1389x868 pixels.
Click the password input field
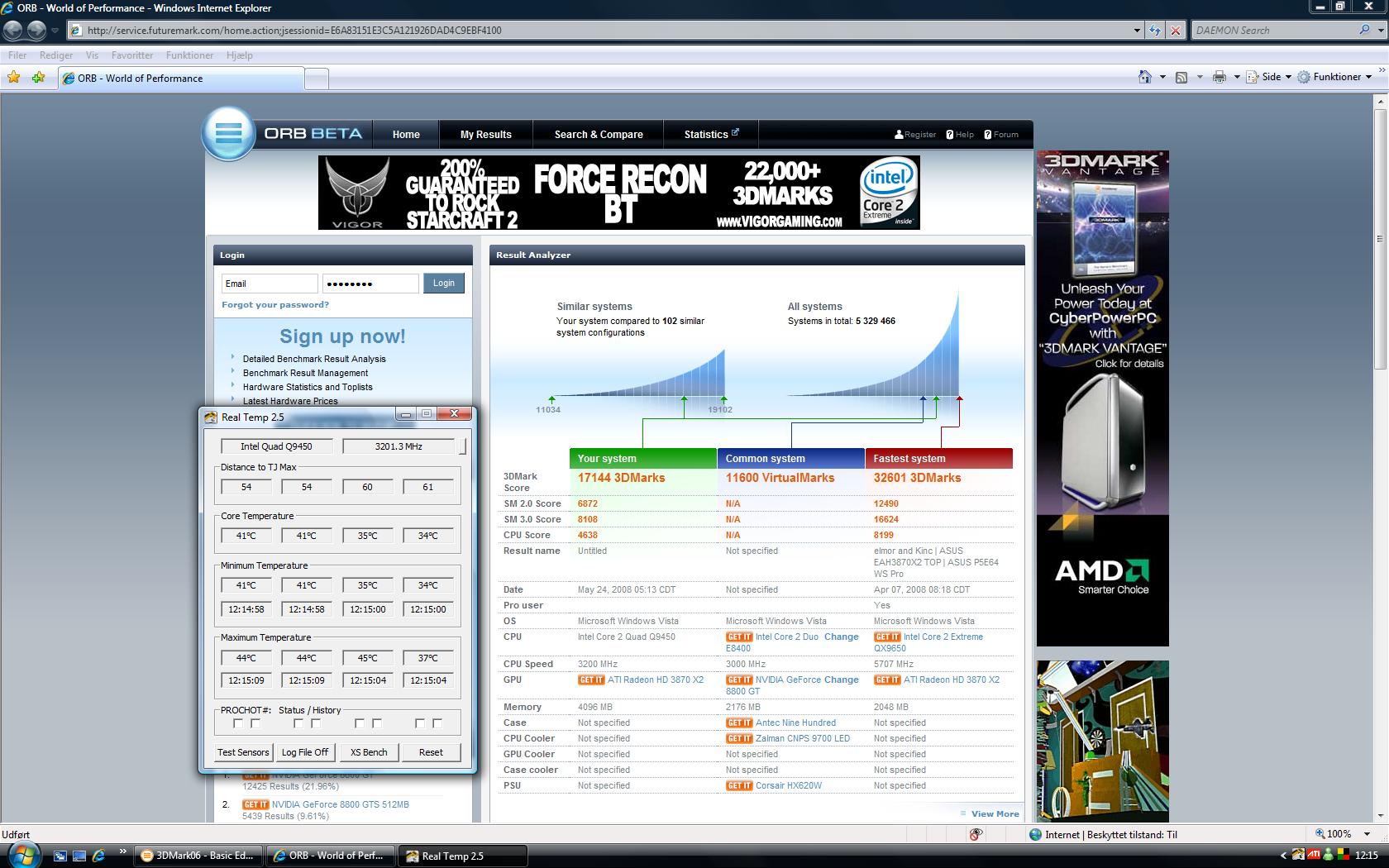(x=370, y=284)
